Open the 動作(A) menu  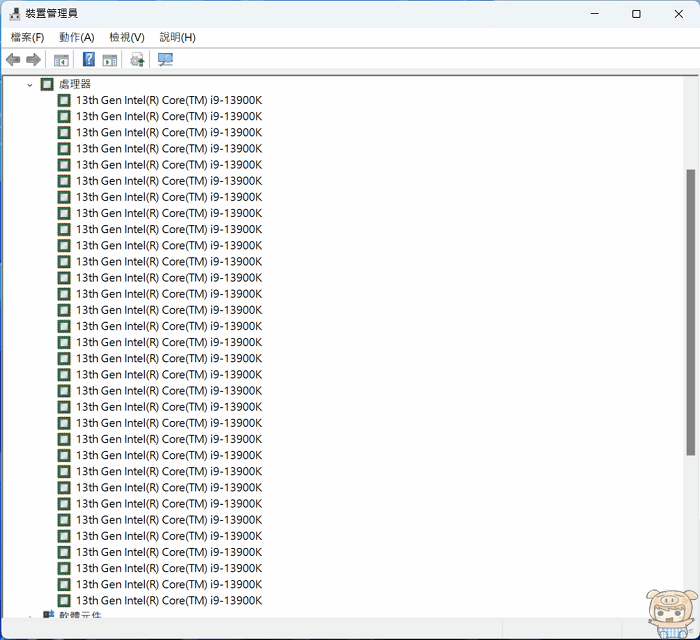[77, 37]
